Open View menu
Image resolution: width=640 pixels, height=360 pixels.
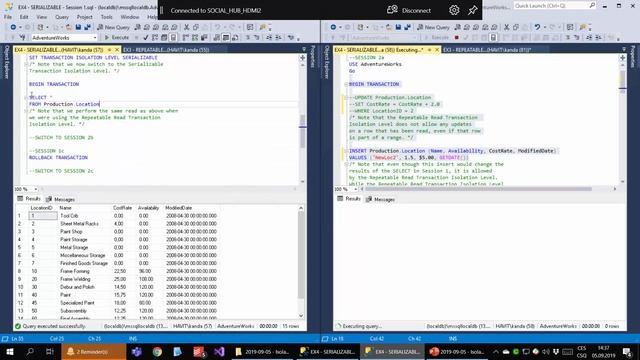tap(42, 17)
